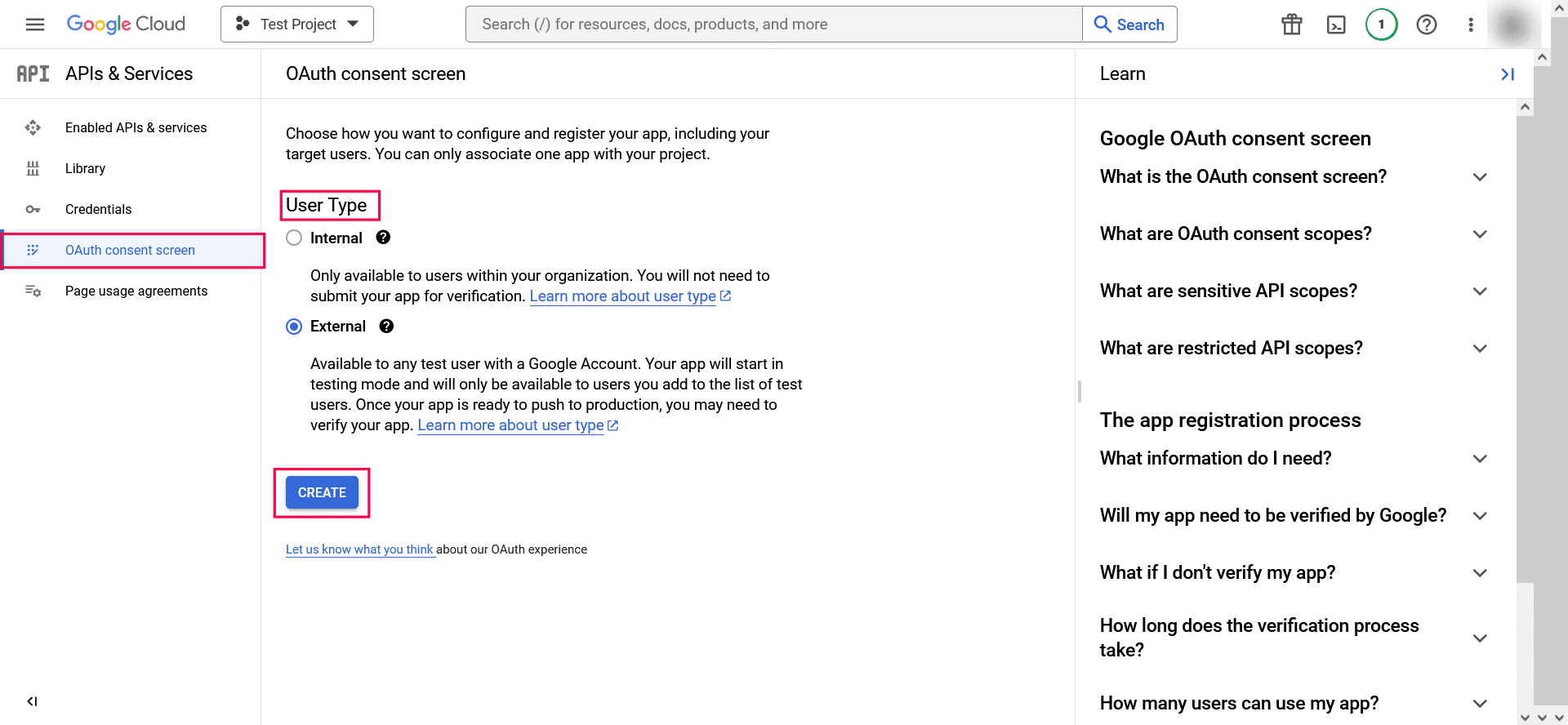Open the help question mark icon

[x=1426, y=24]
